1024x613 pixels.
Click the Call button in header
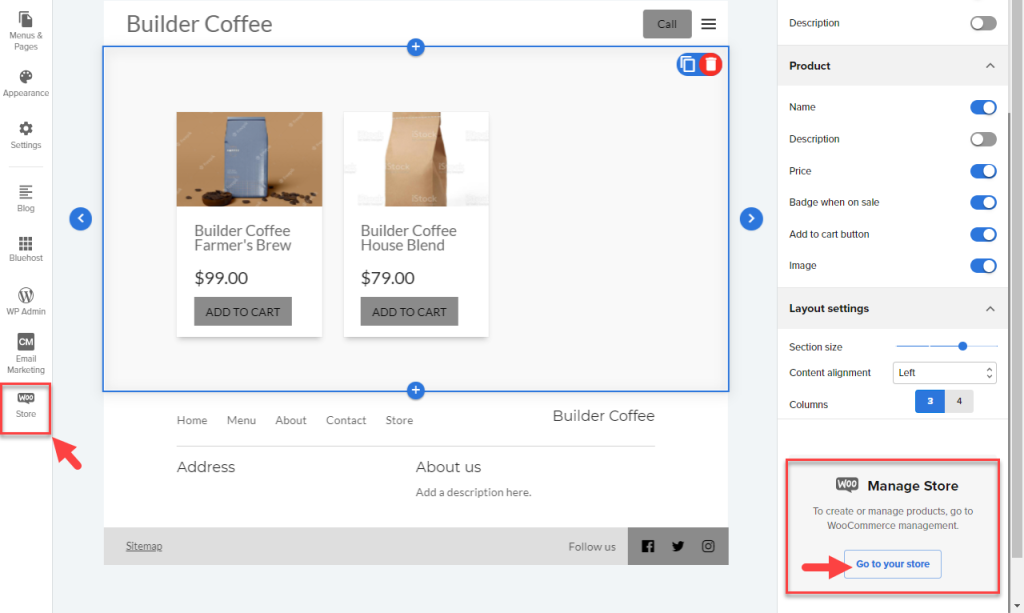point(667,24)
